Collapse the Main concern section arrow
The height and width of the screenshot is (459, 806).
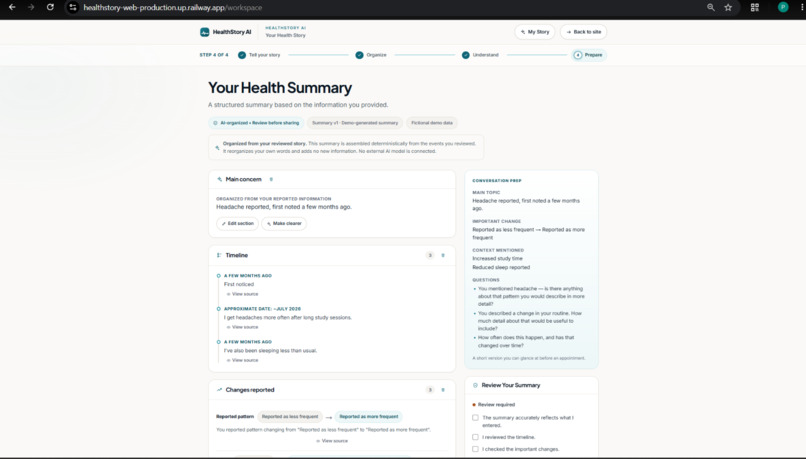[271, 179]
